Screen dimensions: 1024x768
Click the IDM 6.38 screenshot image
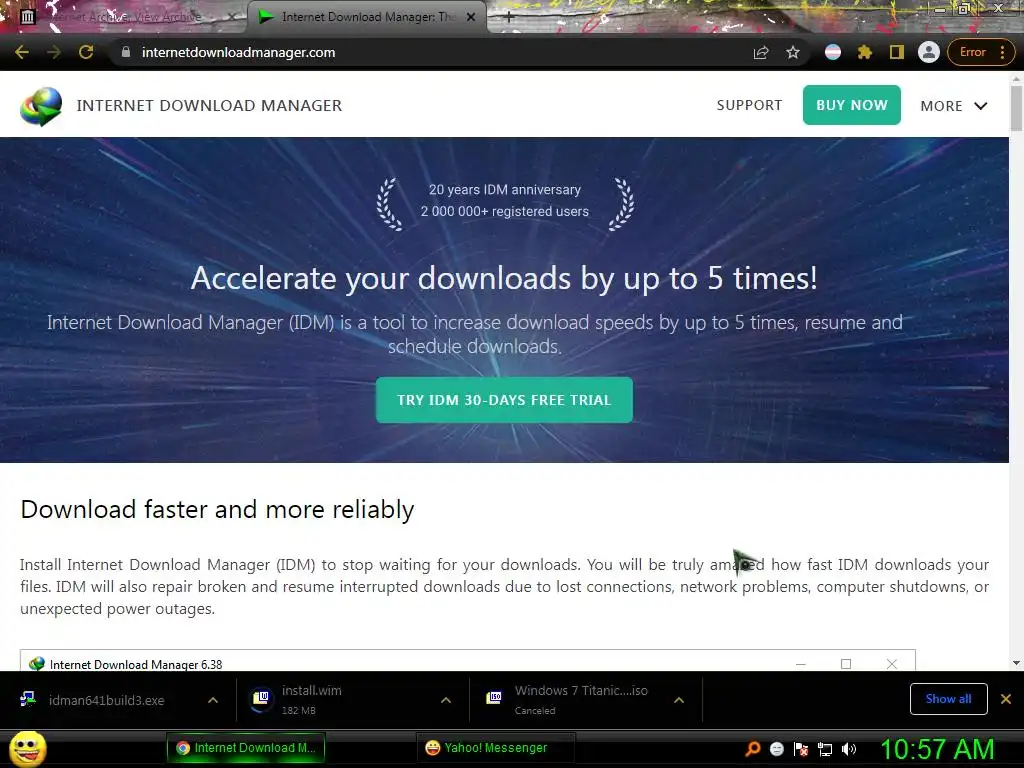[468, 660]
